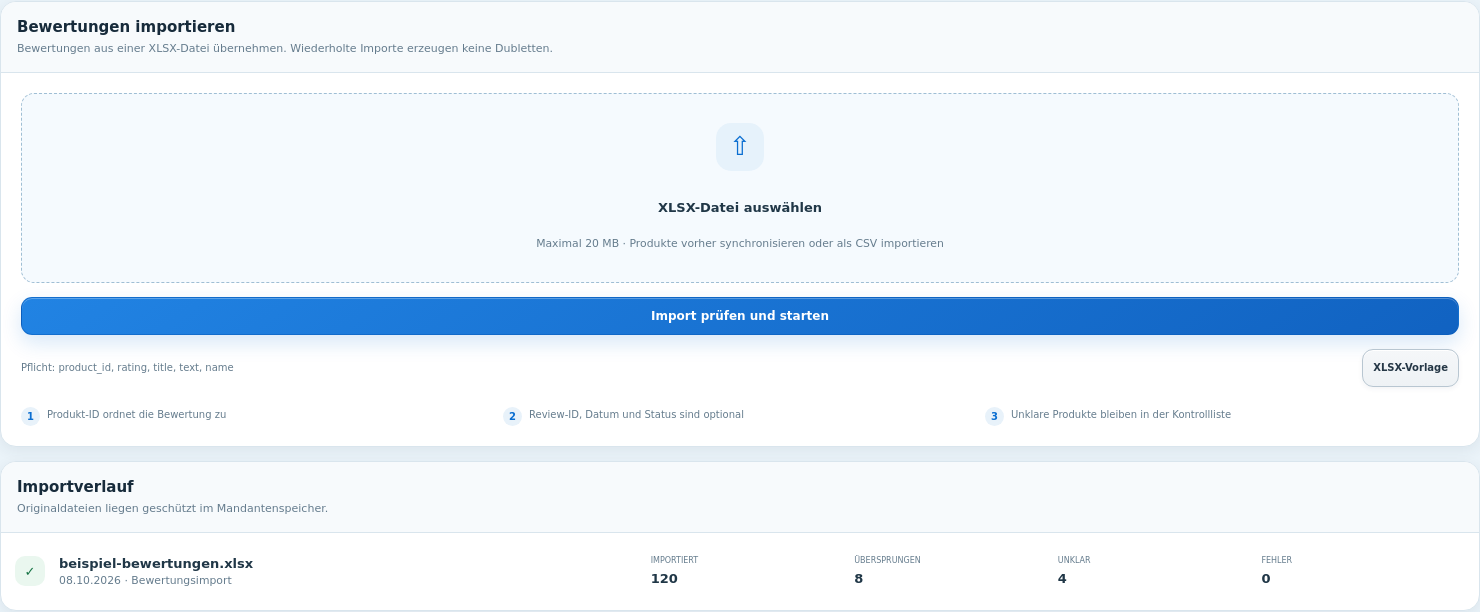Click "Originaldateien liegen geschützt im Mandantenspeicher."

tap(172, 508)
